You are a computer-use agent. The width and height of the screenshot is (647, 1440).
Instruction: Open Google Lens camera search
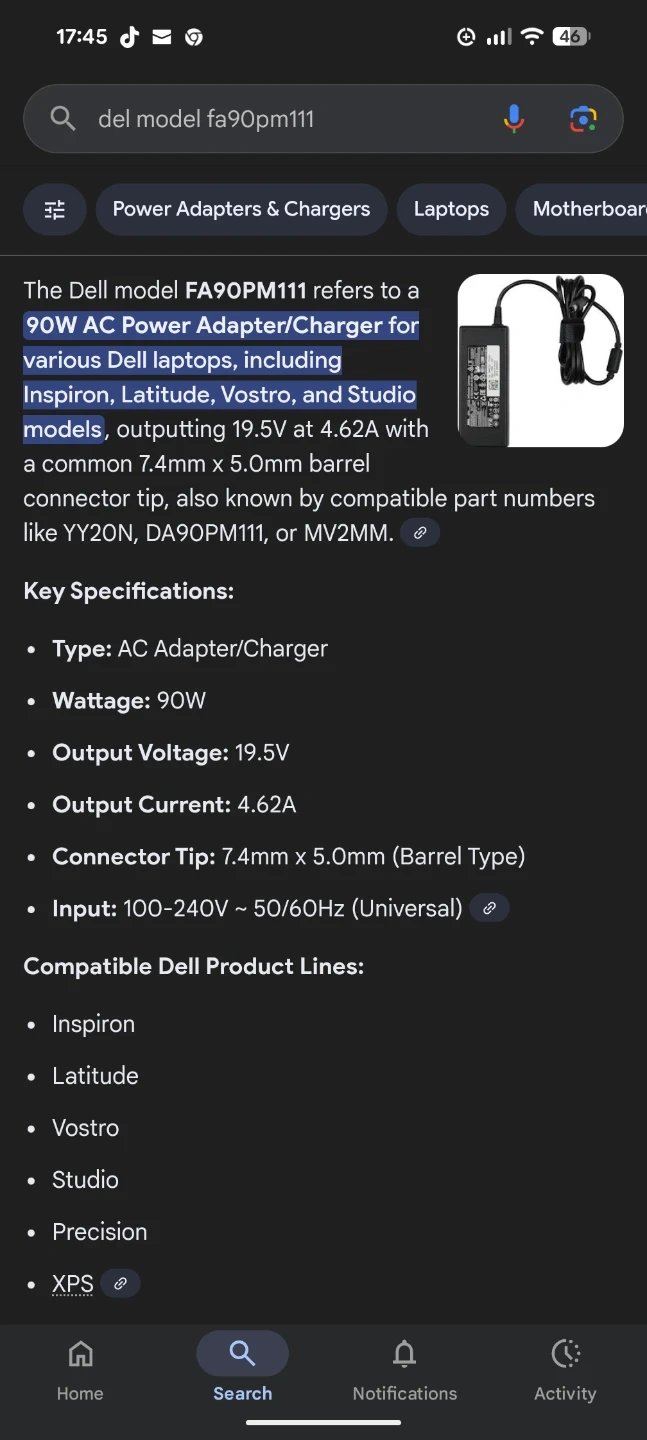583,119
